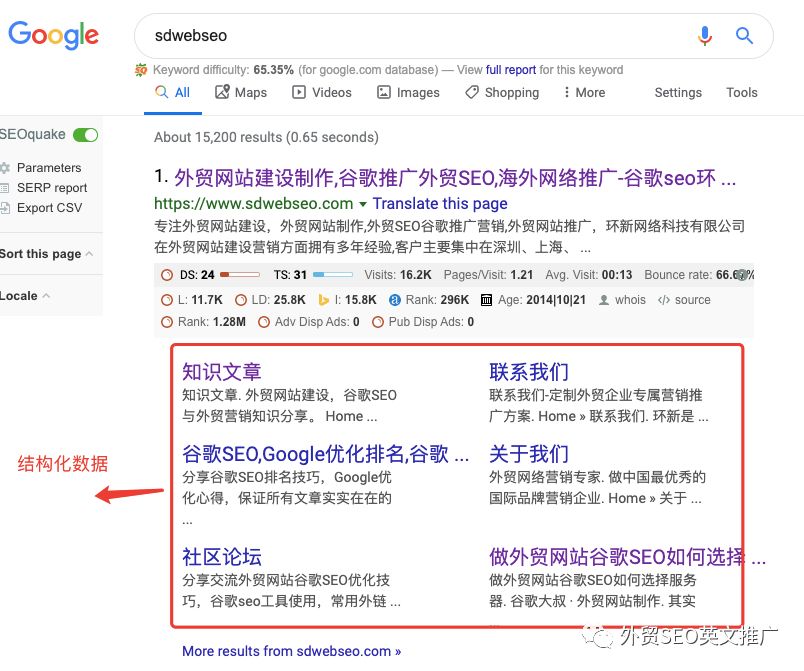Click the DS score red progress bar
Screen dimensions: 804x671
(x=240, y=275)
